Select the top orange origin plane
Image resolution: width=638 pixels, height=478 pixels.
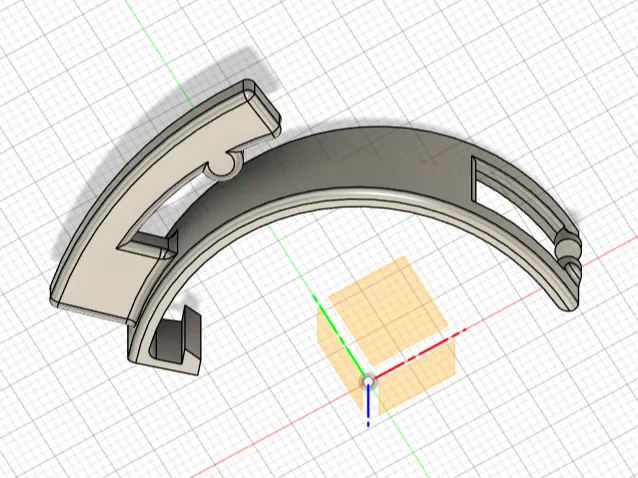pos(388,310)
